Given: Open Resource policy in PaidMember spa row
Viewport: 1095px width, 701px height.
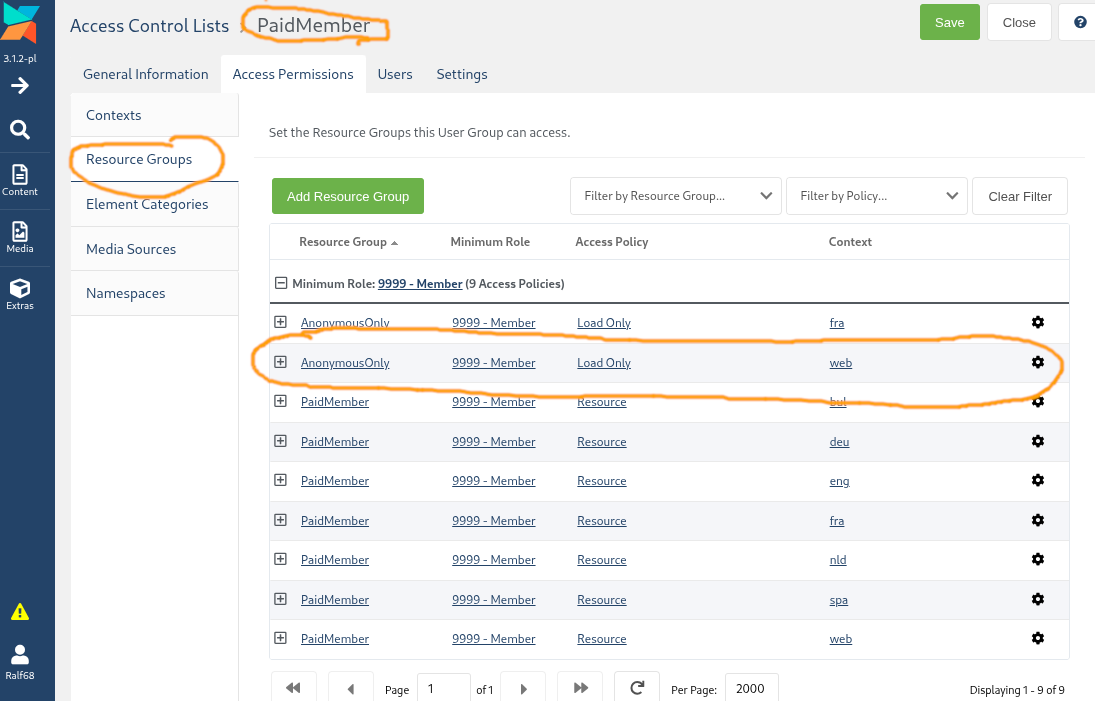Looking at the screenshot, I should coord(601,600).
